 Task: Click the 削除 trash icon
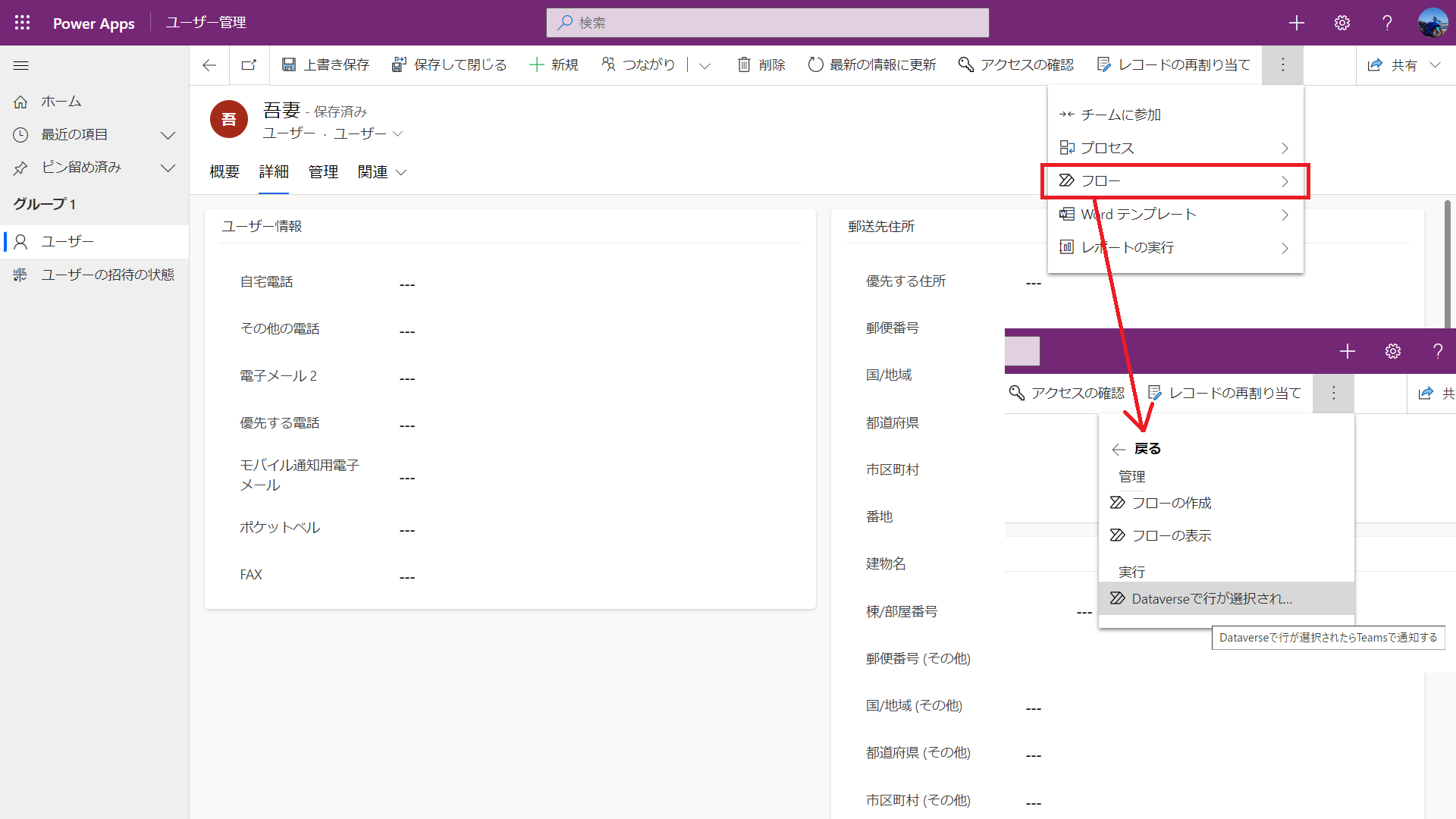click(x=744, y=65)
